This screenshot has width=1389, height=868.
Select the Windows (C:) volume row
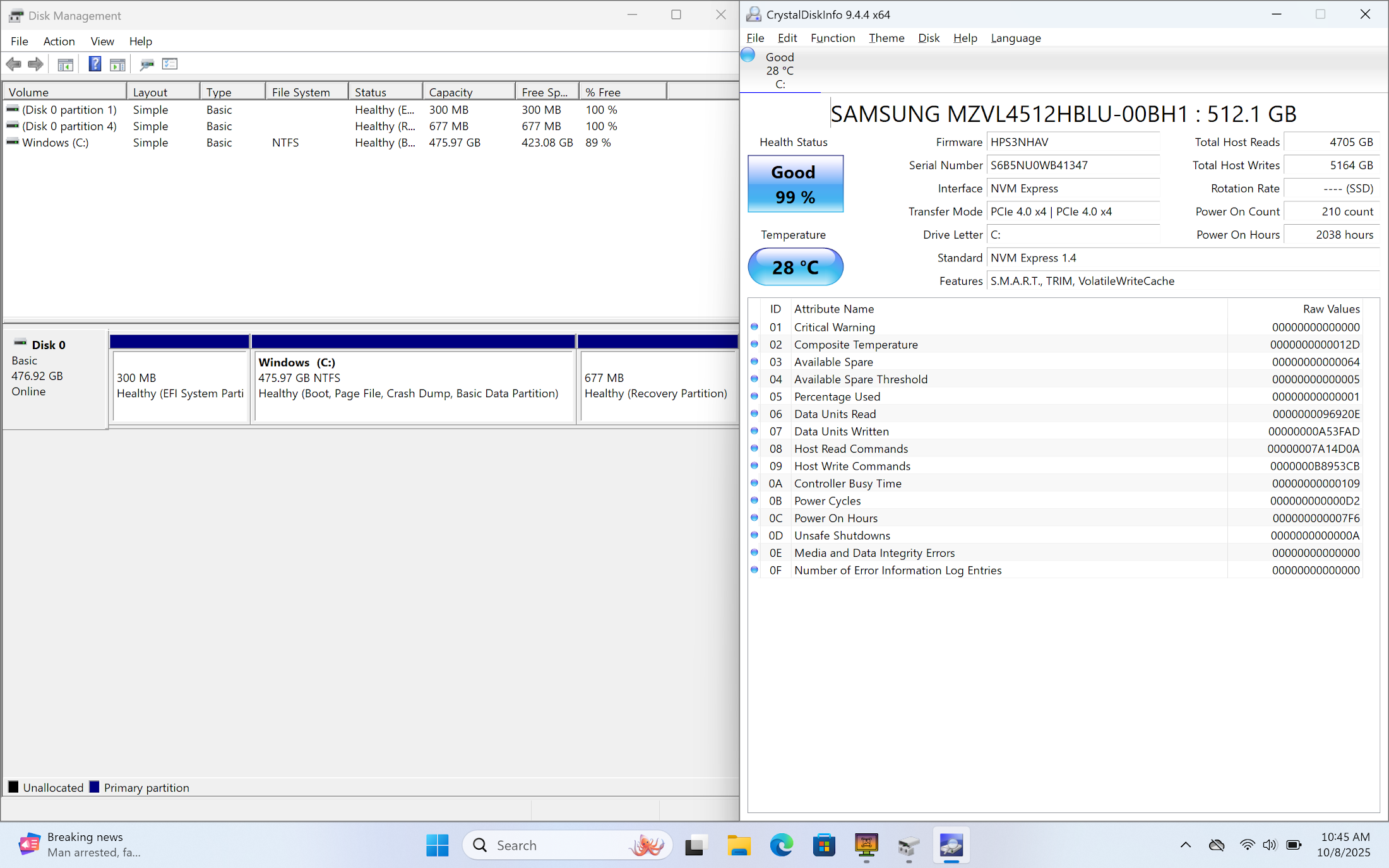tap(56, 143)
